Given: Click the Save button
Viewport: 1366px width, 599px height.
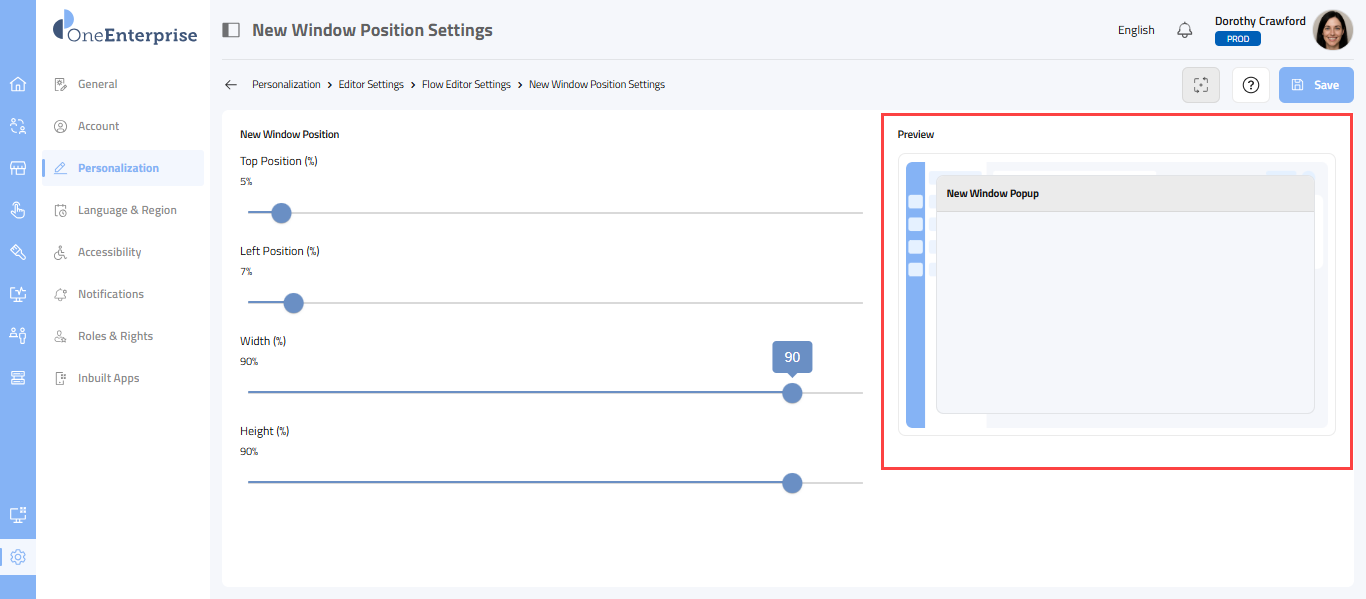Looking at the screenshot, I should tap(1316, 85).
